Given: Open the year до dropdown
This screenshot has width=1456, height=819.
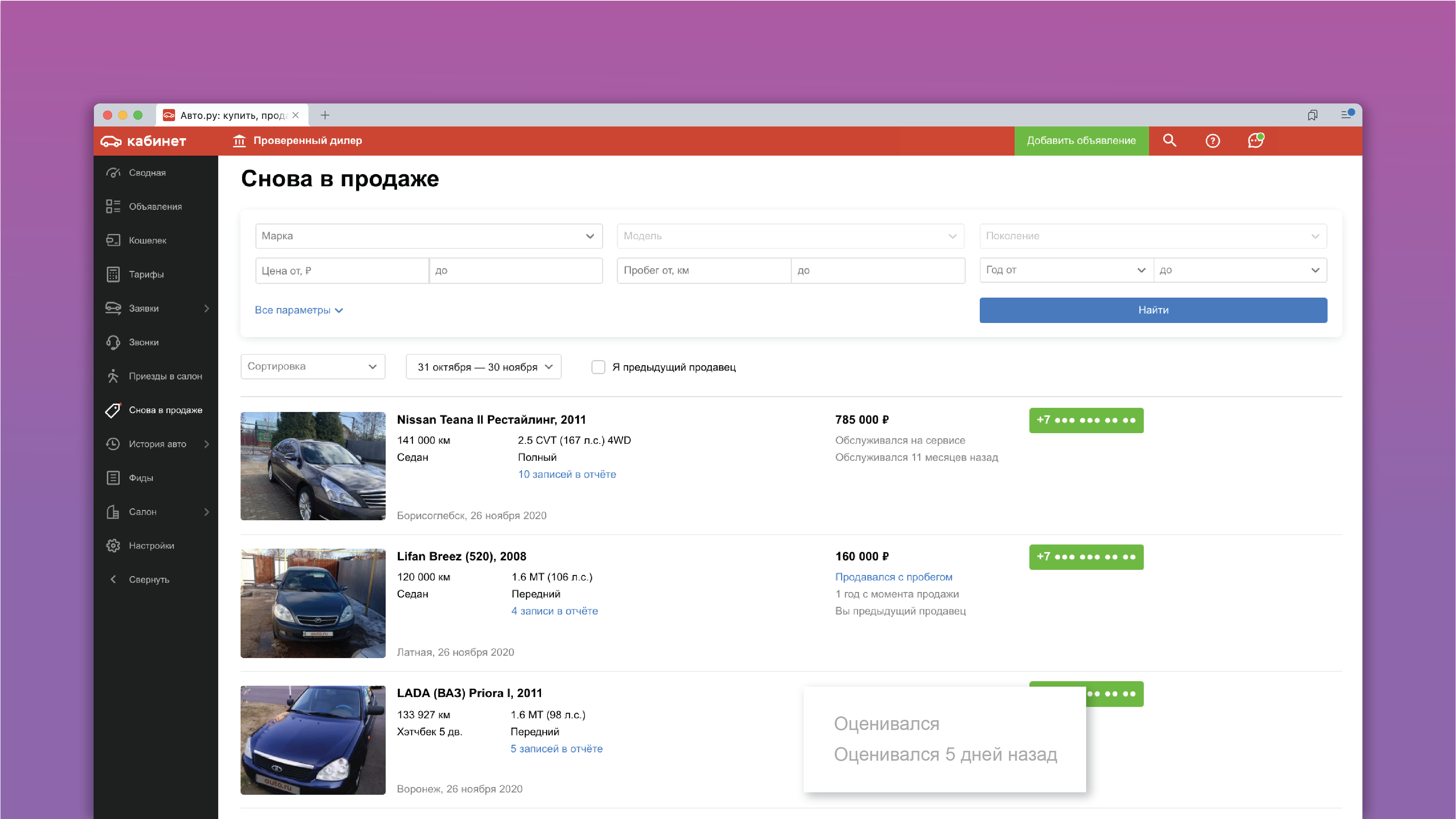Looking at the screenshot, I should pyautogui.click(x=1240, y=270).
